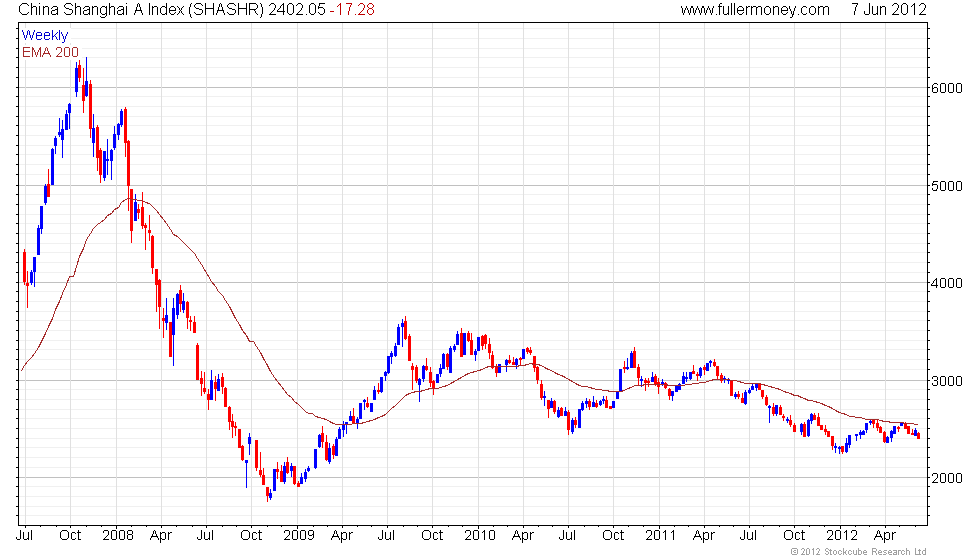Click the China Shanghai A Index title

(141, 9)
